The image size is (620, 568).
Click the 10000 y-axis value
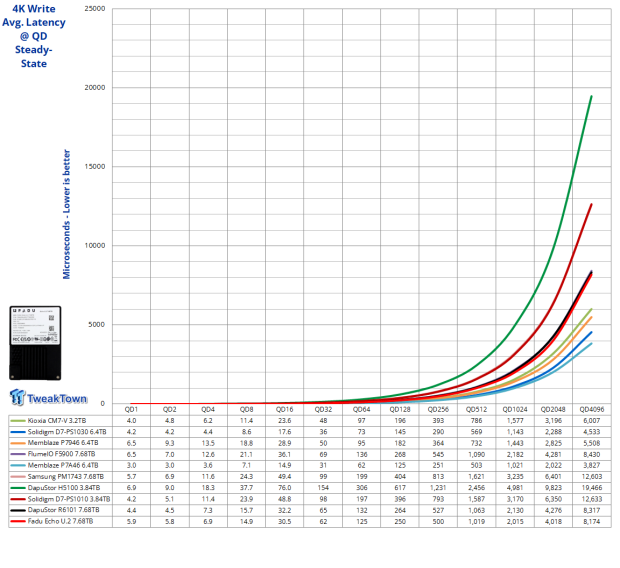pyautogui.click(x=95, y=245)
